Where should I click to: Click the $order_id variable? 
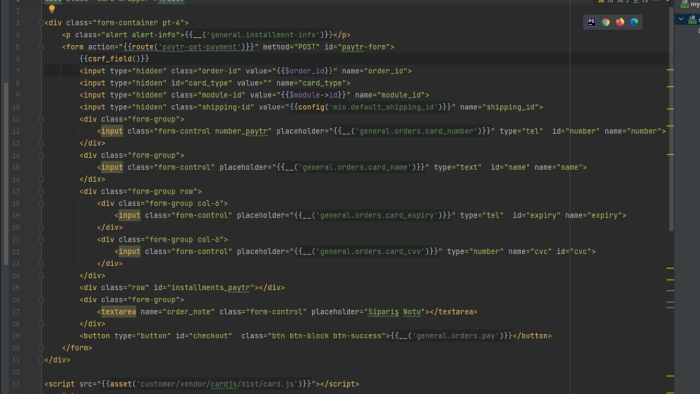click(x=304, y=71)
